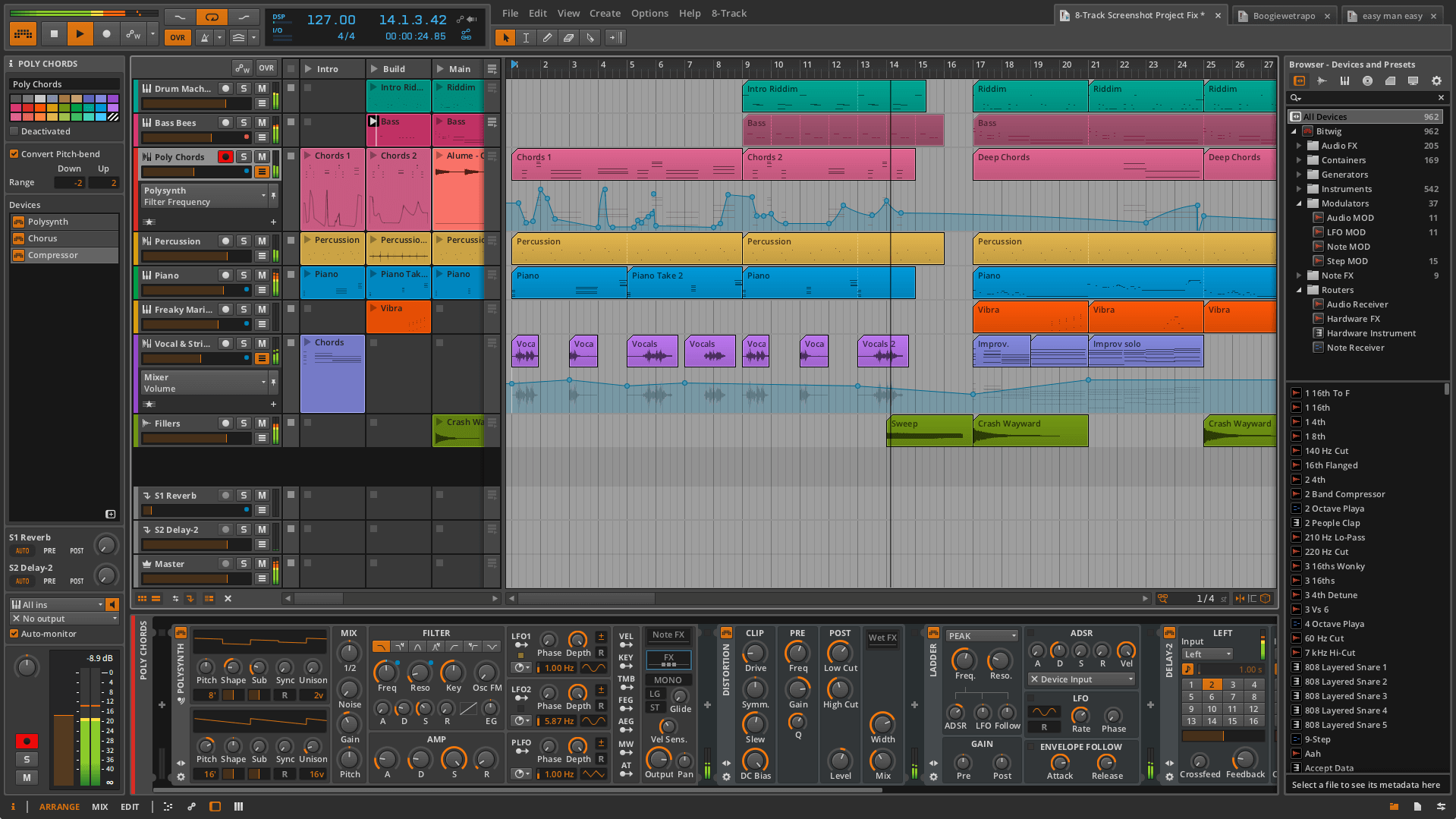Switch to MIX view
1456x819 pixels.
tap(100, 807)
